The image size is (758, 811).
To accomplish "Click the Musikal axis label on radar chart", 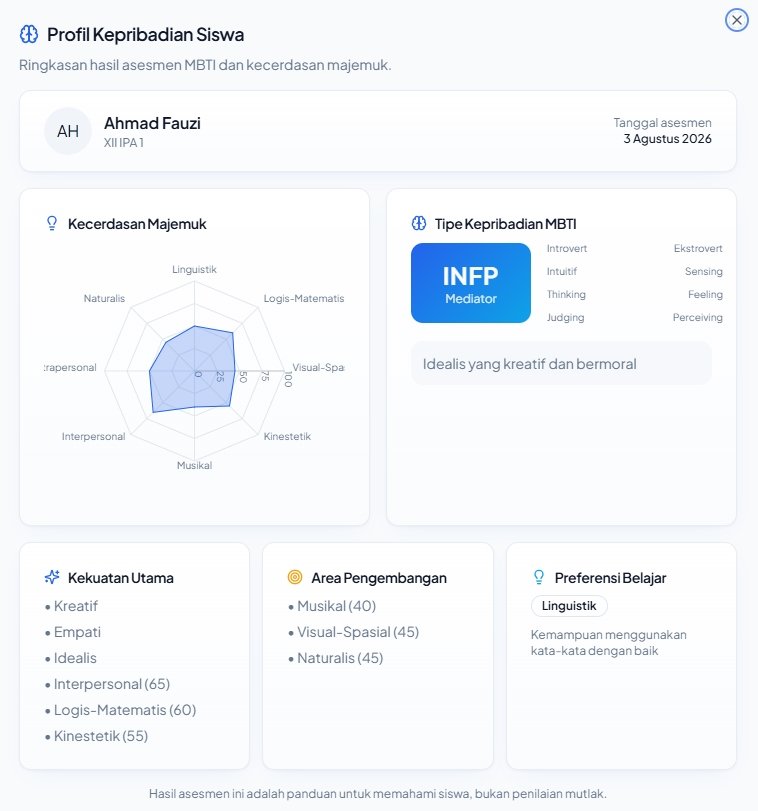I will [x=194, y=465].
